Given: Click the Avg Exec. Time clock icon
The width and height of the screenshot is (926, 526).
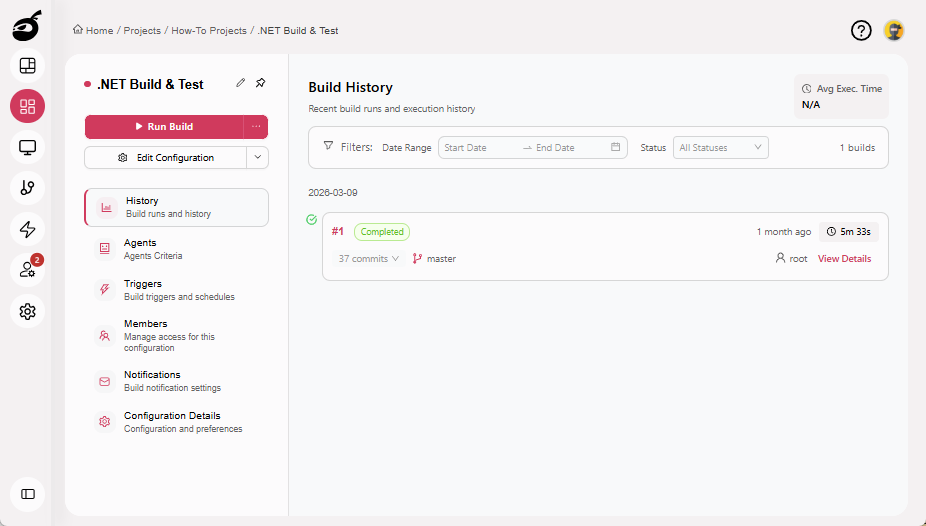Looking at the screenshot, I should (x=806, y=89).
